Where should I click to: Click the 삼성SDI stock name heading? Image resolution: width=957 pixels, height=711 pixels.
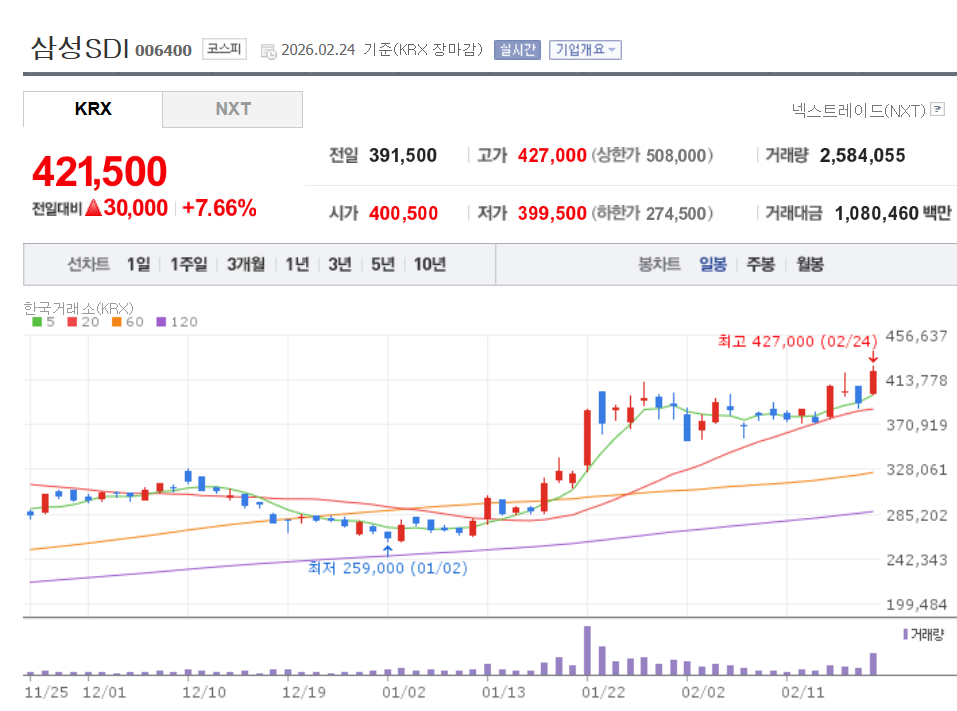click(x=80, y=48)
